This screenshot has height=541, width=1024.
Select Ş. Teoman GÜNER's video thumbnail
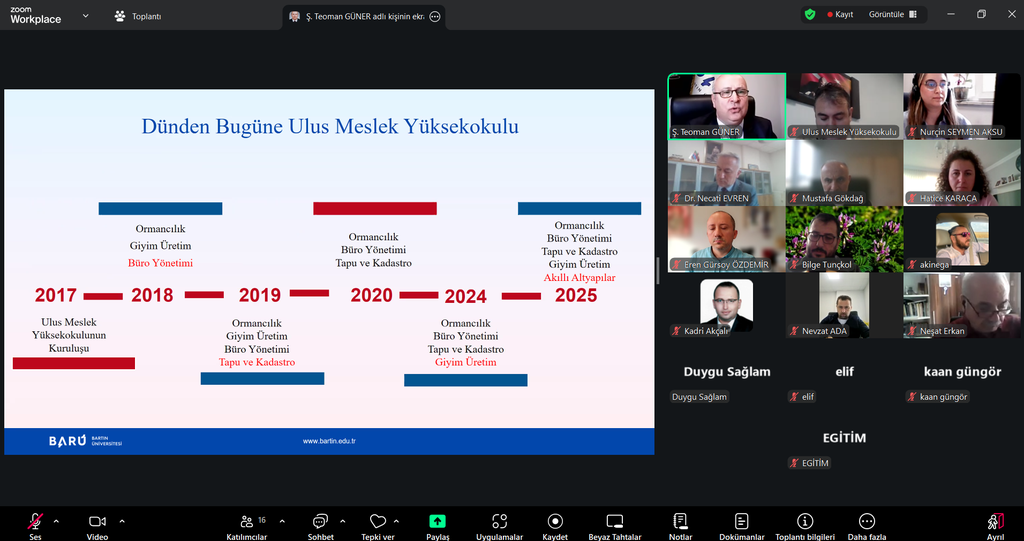point(726,105)
